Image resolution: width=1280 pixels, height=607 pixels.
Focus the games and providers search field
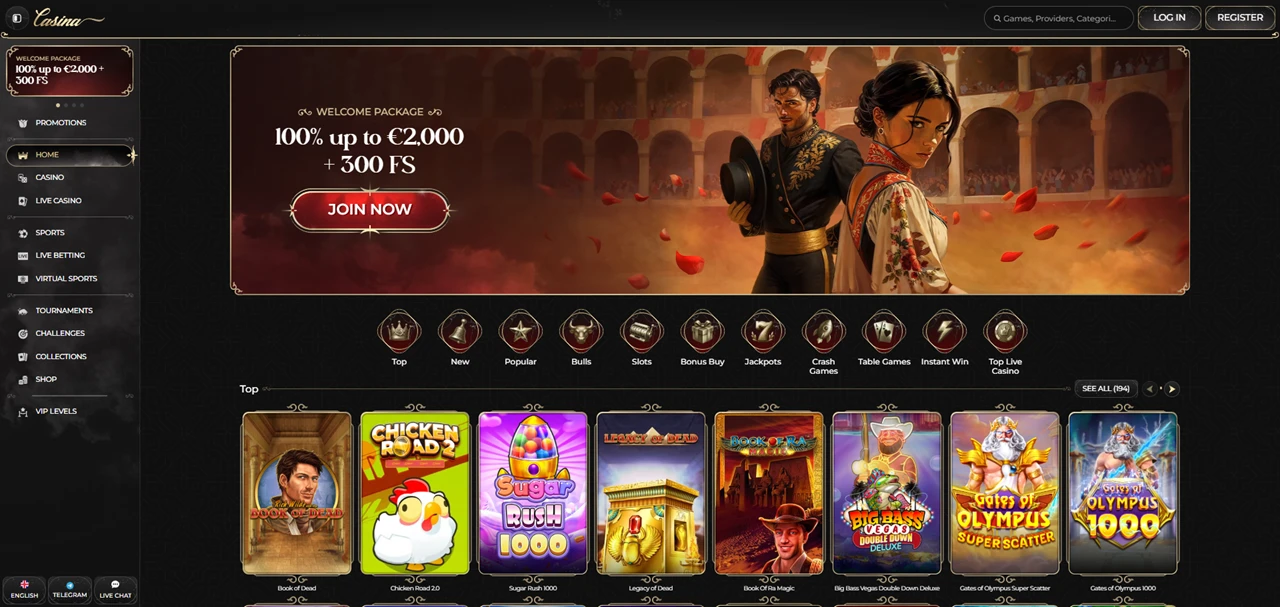pos(1058,18)
